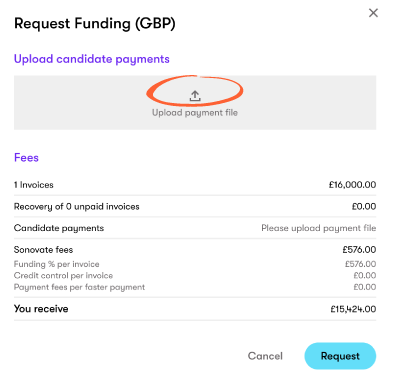The height and width of the screenshot is (376, 395).
Task: Click the £16,000.00 invoice total
Action: (352, 185)
